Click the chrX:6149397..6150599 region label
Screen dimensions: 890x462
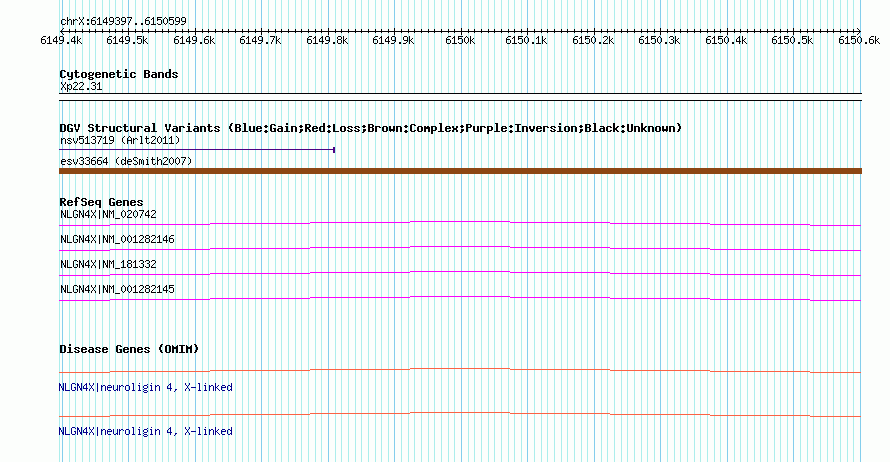click(123, 21)
